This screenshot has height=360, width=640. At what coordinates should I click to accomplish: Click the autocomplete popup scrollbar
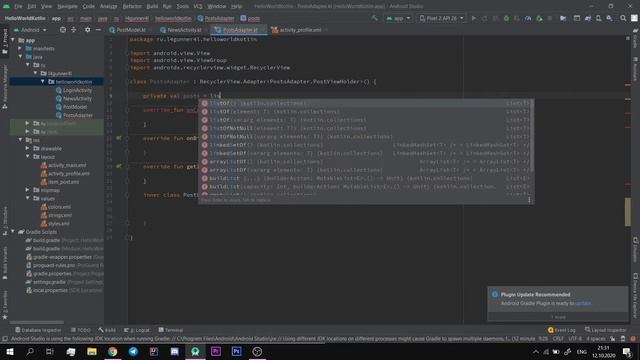(x=532, y=135)
